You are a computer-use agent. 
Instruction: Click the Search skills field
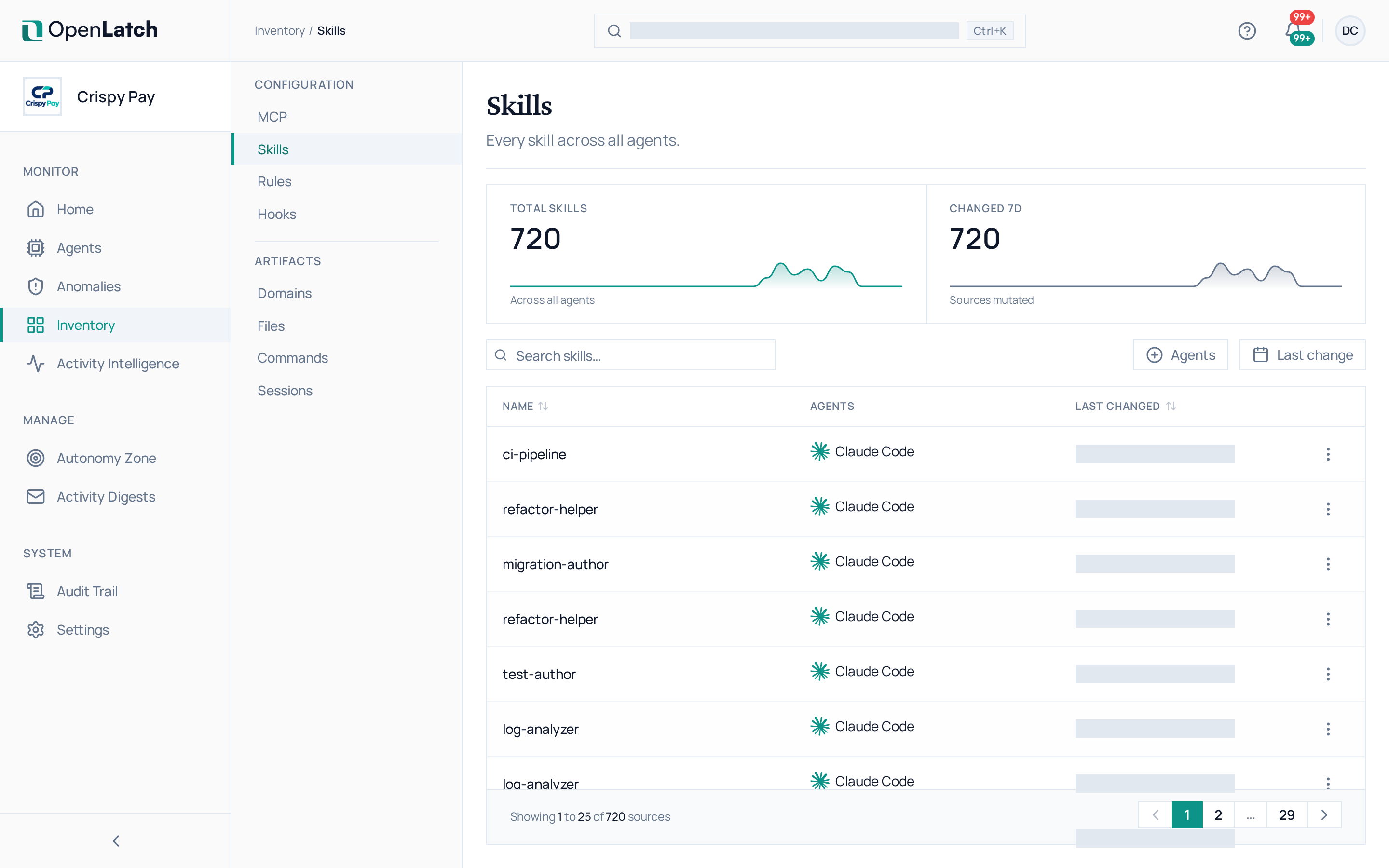630,355
